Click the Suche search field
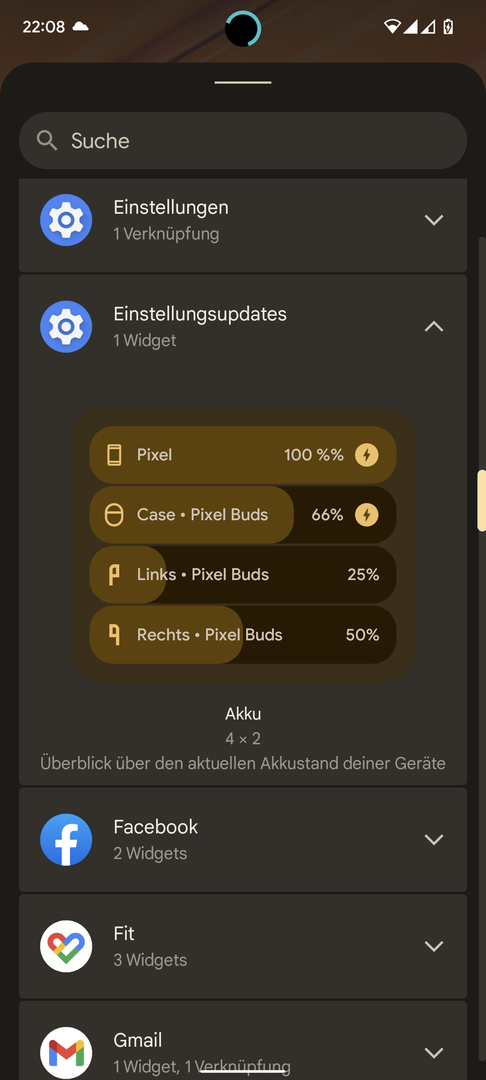Screen dimensions: 486x1080 pos(243,141)
